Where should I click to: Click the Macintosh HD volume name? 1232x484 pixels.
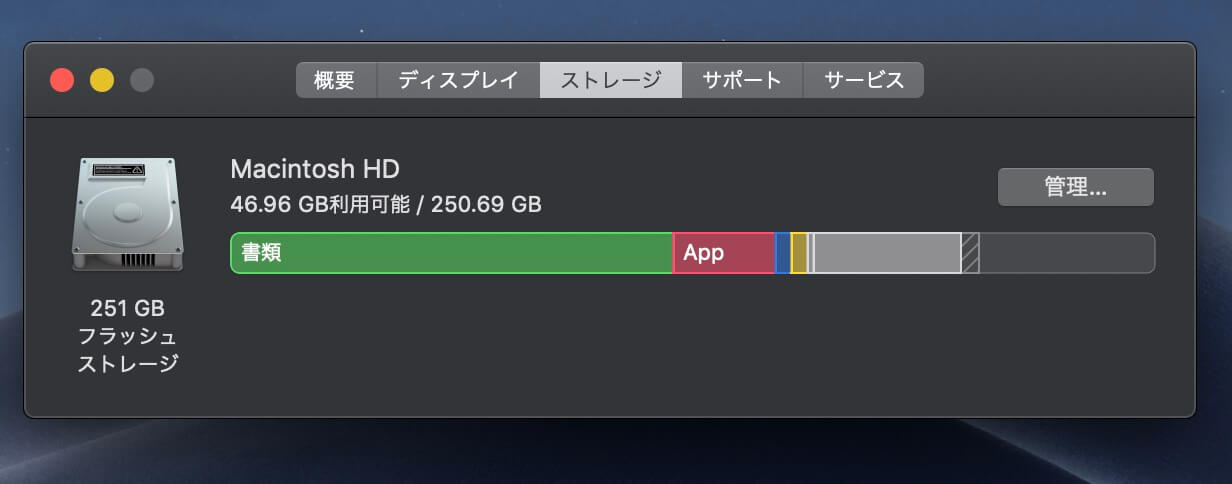pyautogui.click(x=315, y=169)
